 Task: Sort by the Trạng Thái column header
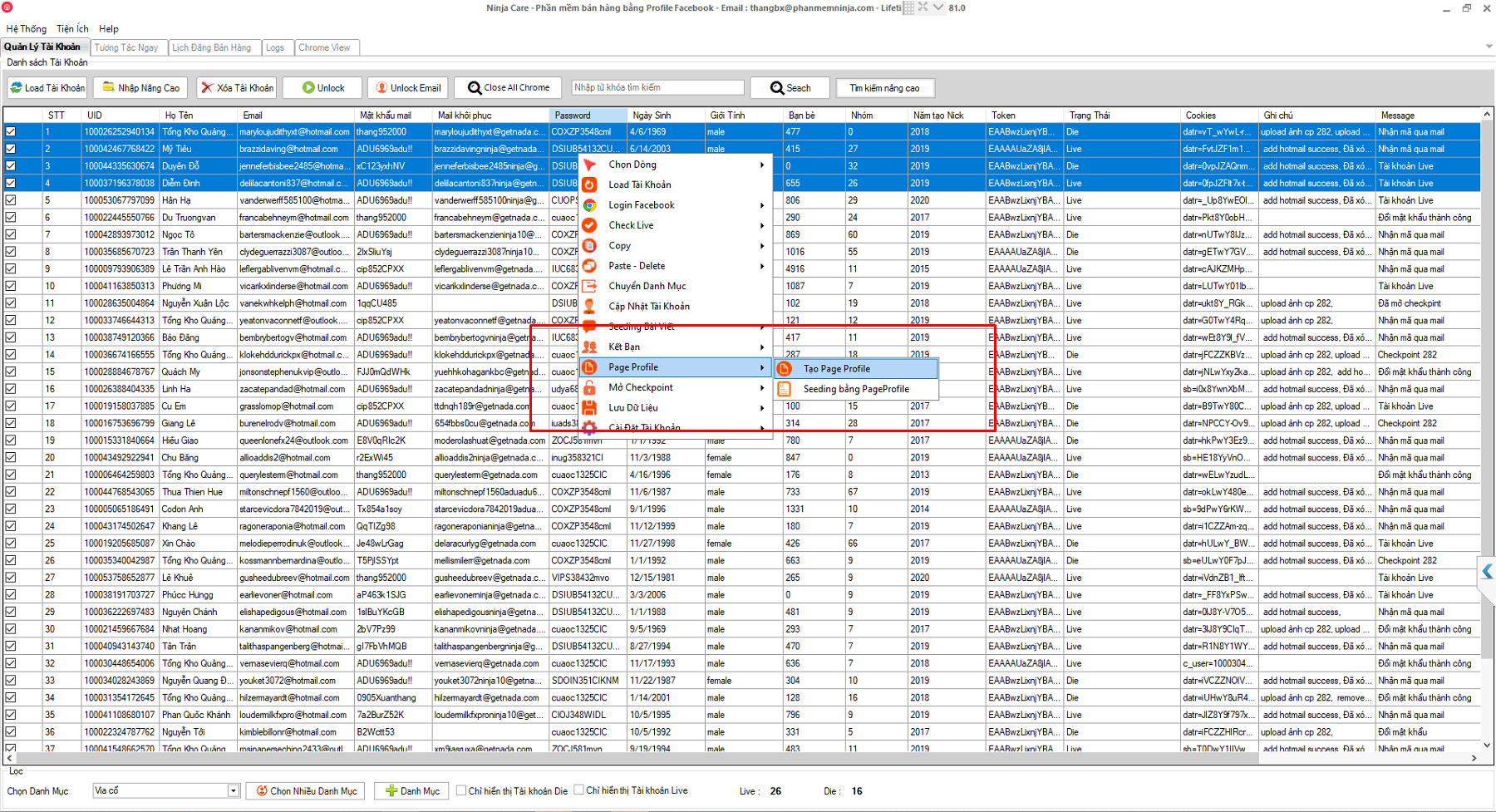tap(1122, 115)
